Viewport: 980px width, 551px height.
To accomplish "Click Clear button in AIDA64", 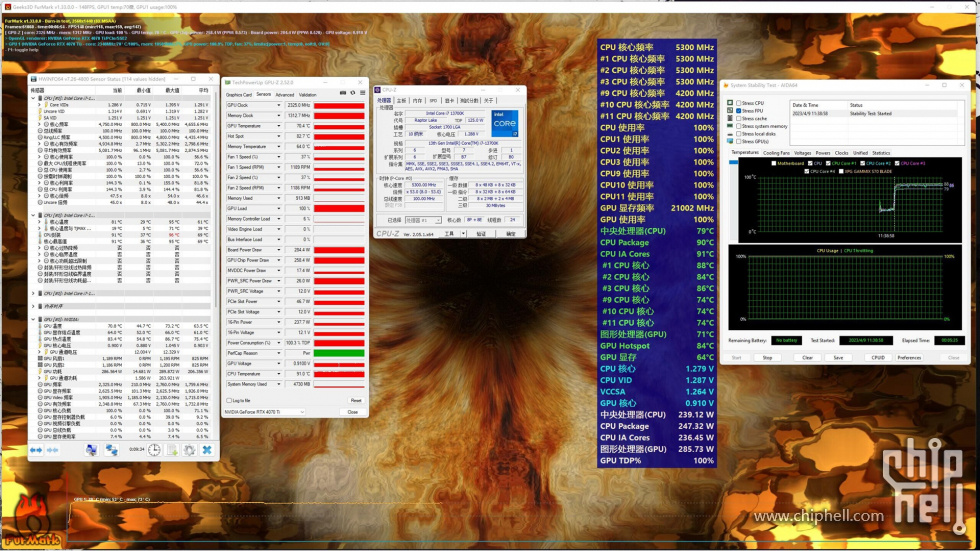I will click(x=808, y=358).
